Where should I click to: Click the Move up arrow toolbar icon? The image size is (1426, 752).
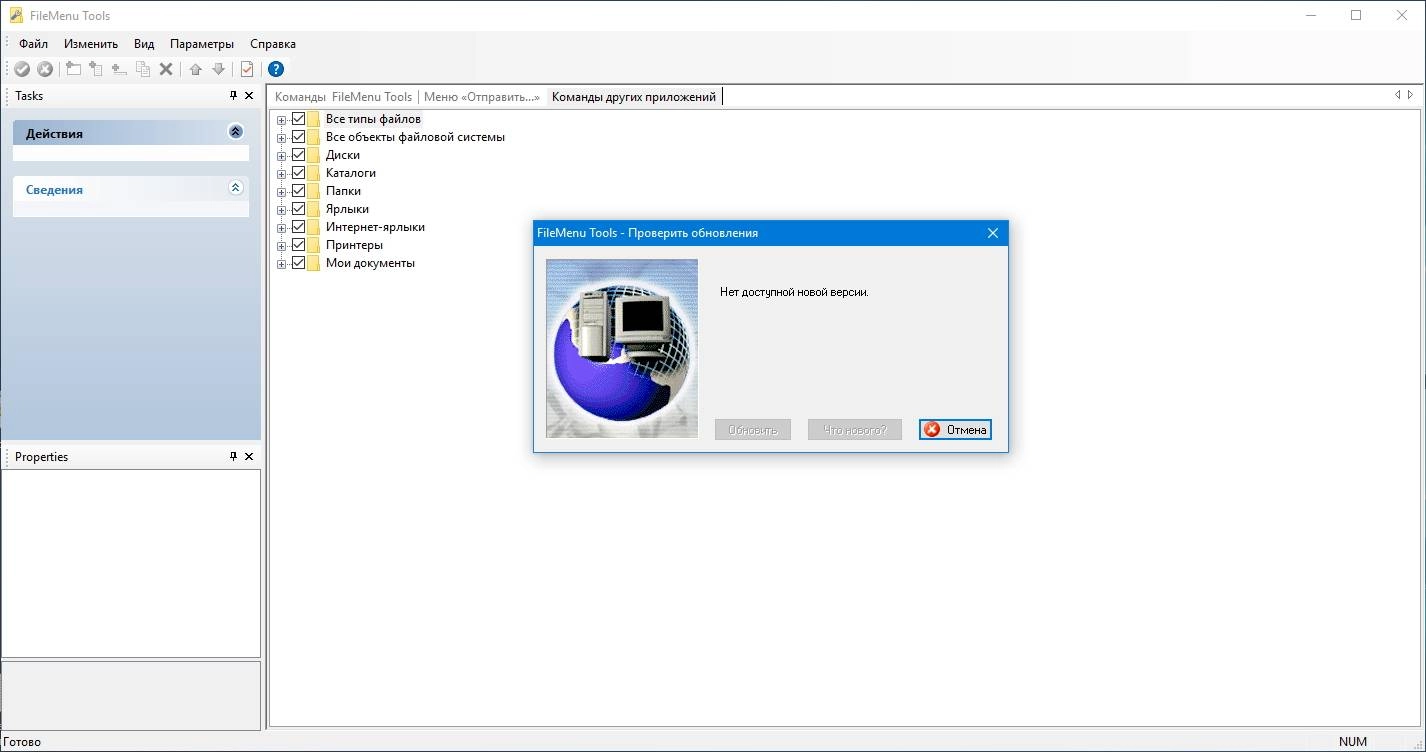point(195,69)
